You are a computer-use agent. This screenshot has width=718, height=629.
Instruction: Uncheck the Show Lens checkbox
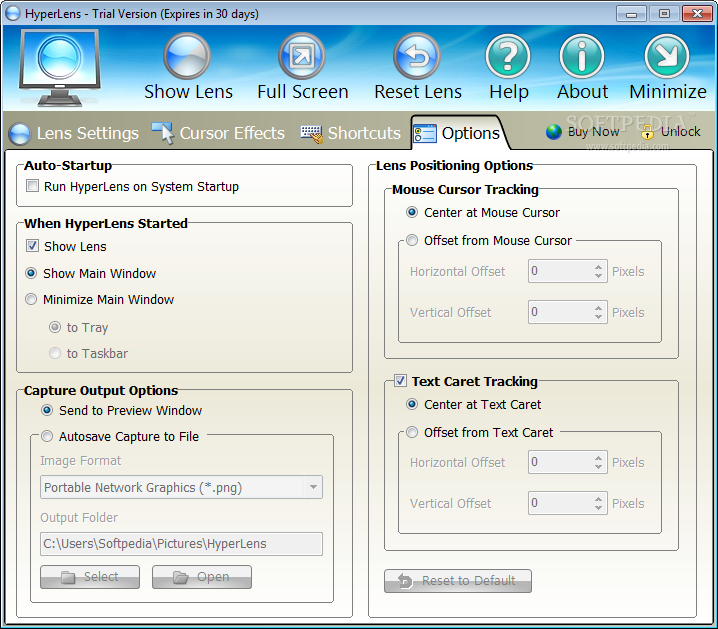click(32, 245)
